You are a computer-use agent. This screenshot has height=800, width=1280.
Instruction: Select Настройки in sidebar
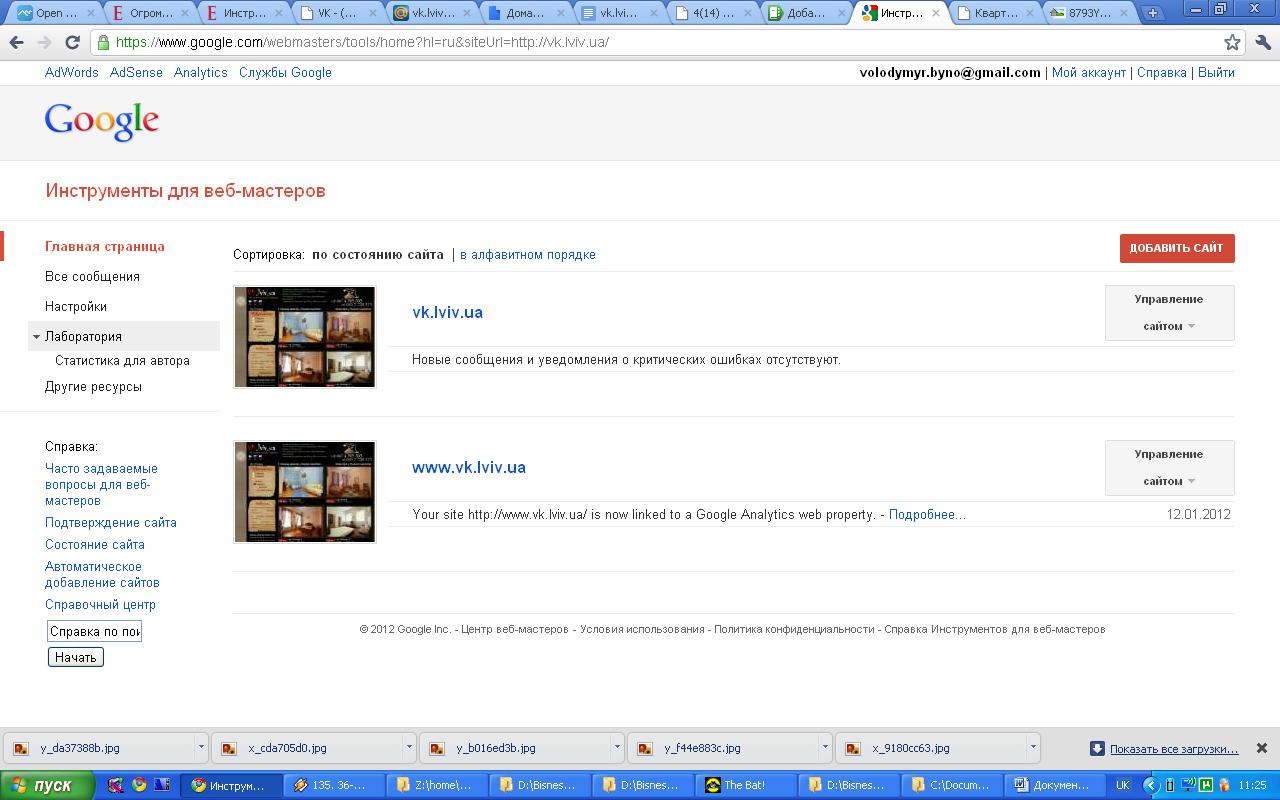76,307
